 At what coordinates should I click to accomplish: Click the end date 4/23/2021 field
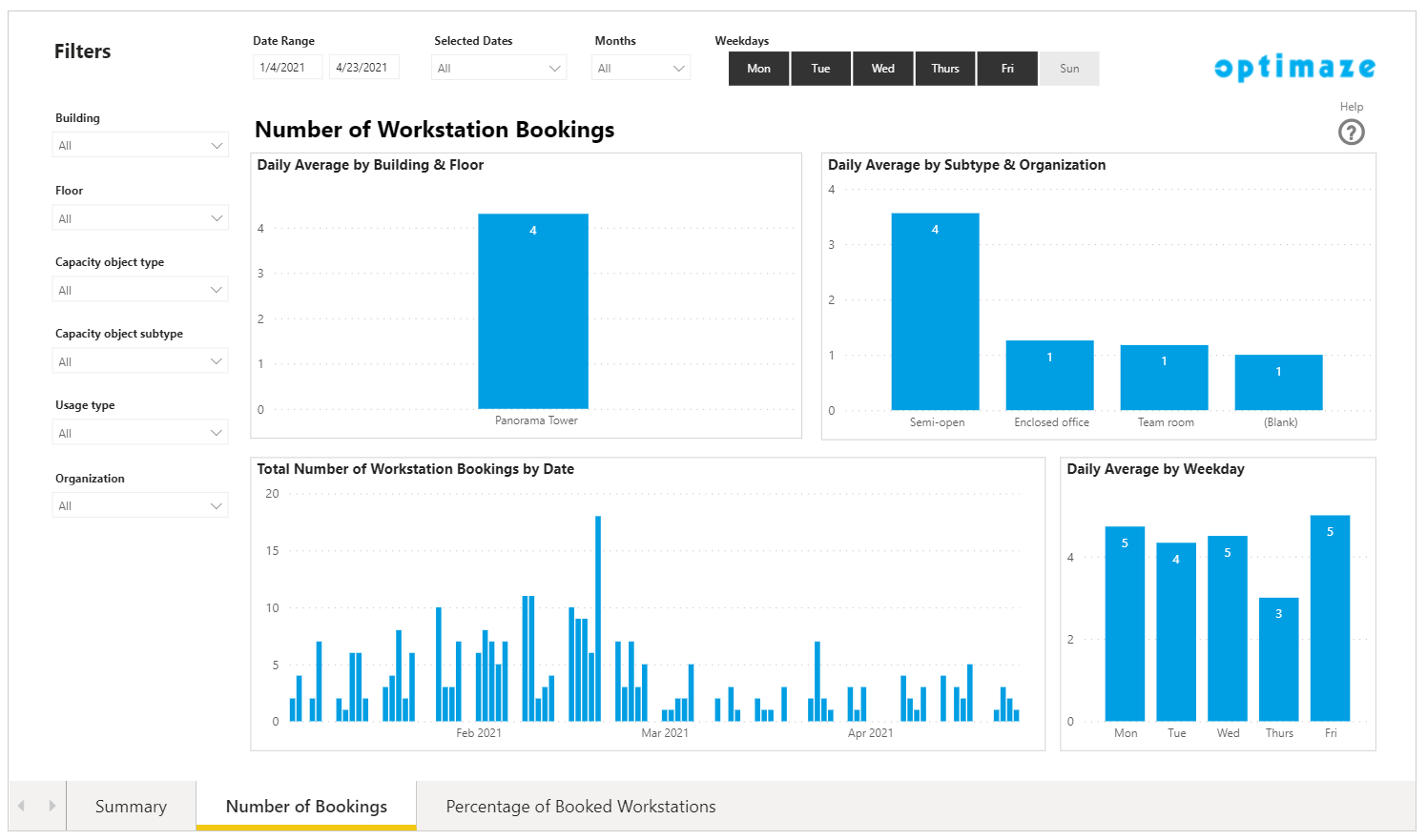point(362,68)
